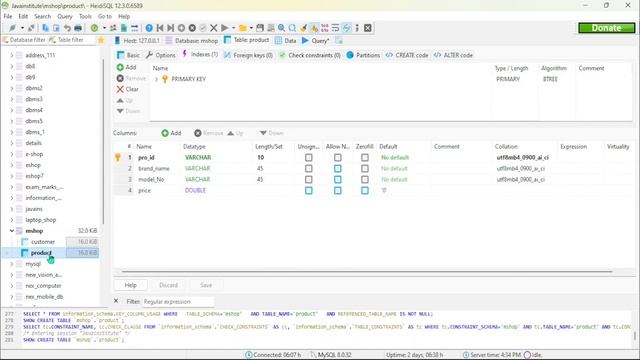640x360 pixels.
Task: Toggle Allow NULL checkbox for pro_id
Action: 338,157
